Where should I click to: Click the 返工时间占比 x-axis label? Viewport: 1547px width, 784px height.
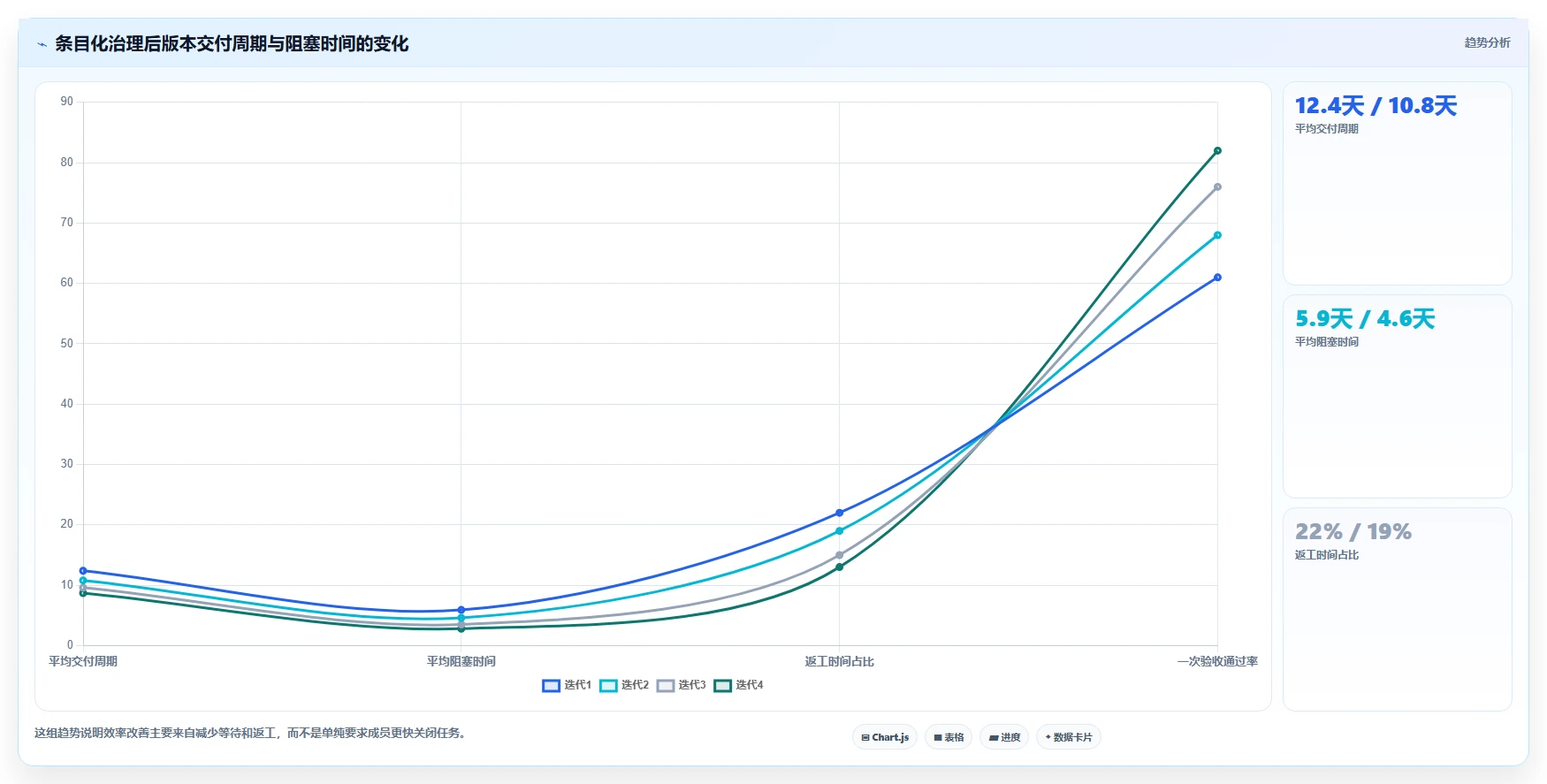tap(840, 661)
